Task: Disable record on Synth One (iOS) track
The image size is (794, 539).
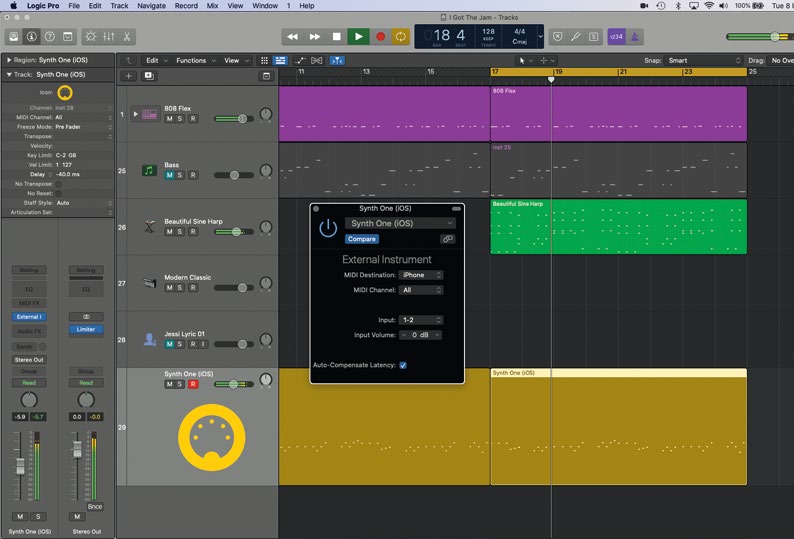Action: [x=193, y=384]
